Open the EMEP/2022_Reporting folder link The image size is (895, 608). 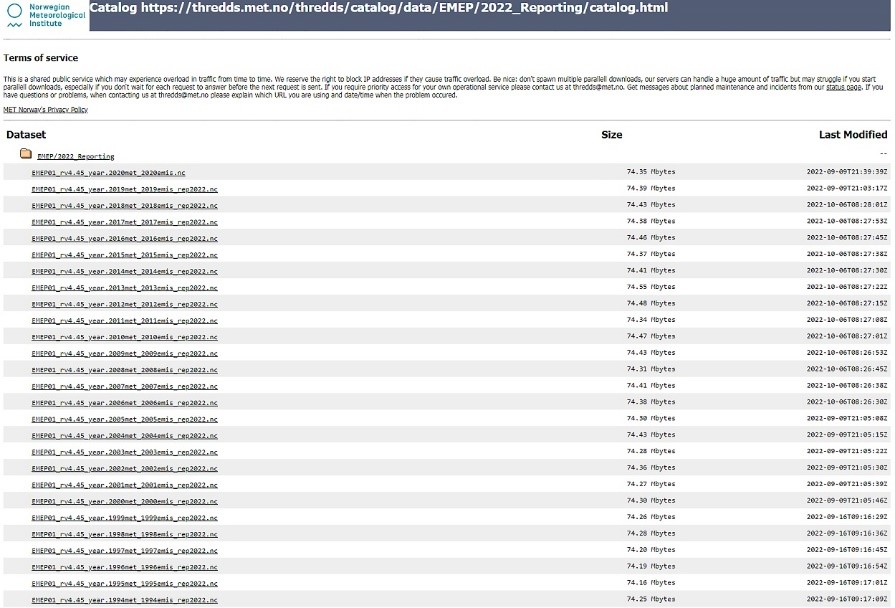(x=75, y=156)
